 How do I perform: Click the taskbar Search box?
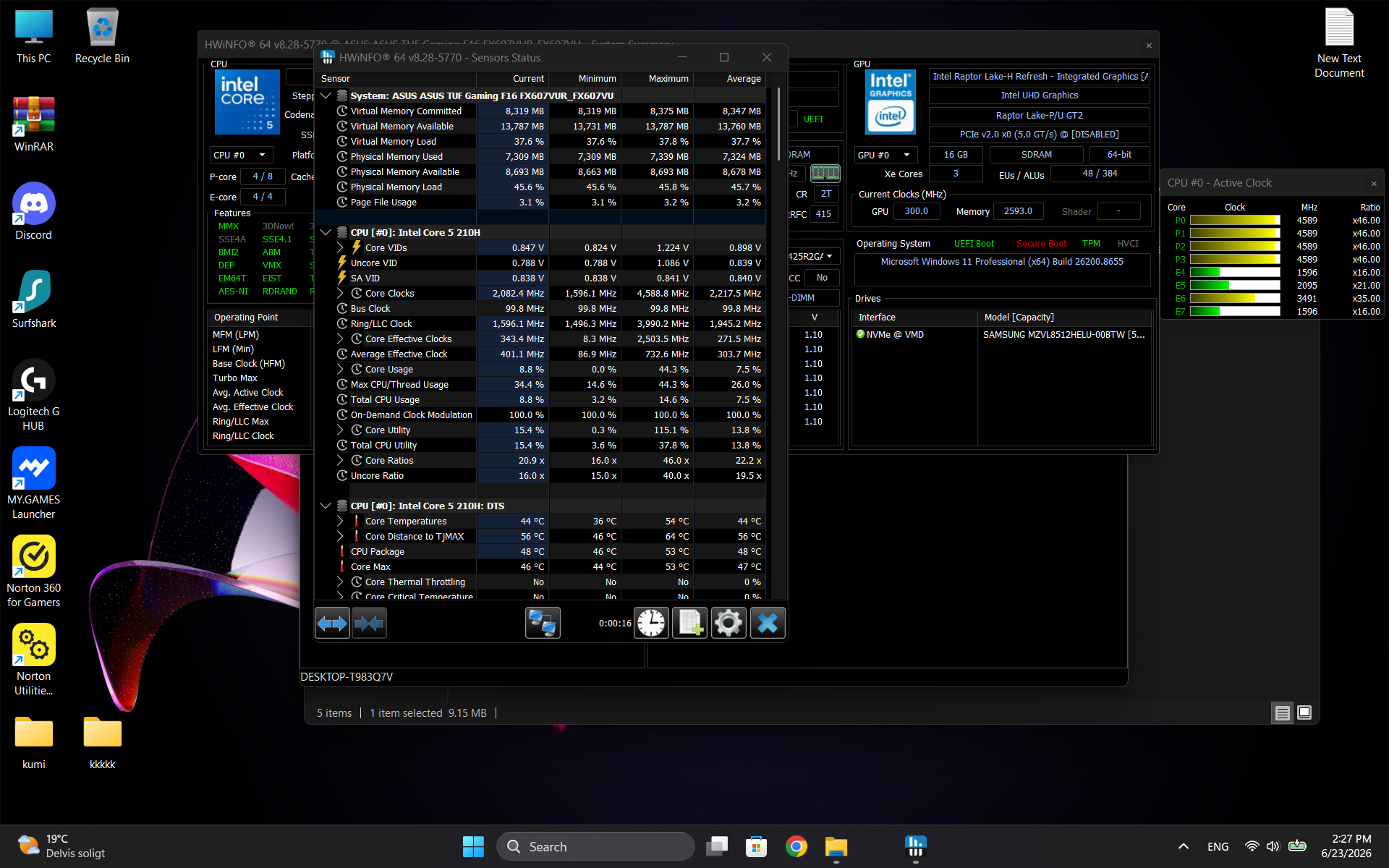point(595,846)
